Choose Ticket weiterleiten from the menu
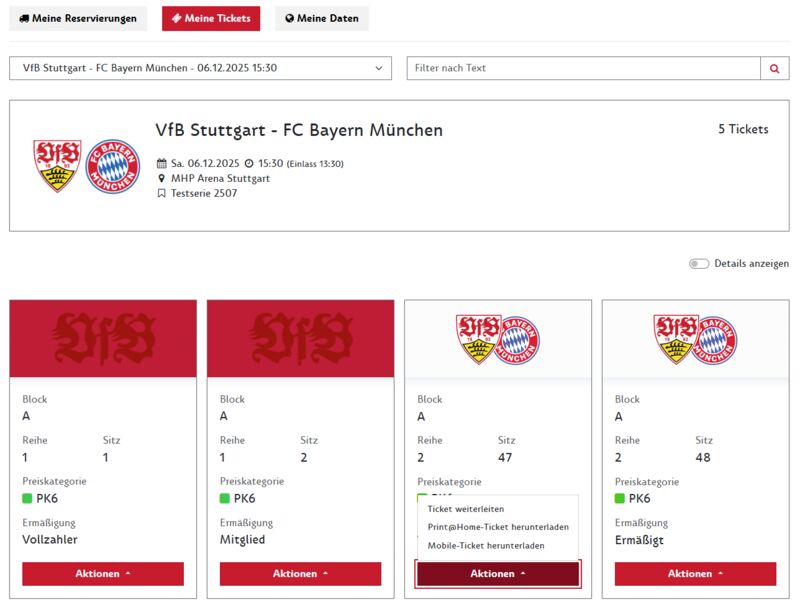 [x=466, y=509]
